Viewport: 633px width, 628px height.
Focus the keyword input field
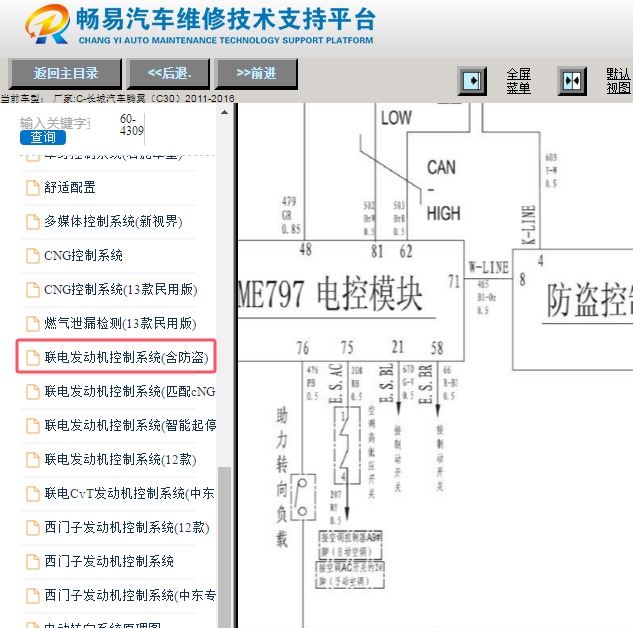(56, 123)
